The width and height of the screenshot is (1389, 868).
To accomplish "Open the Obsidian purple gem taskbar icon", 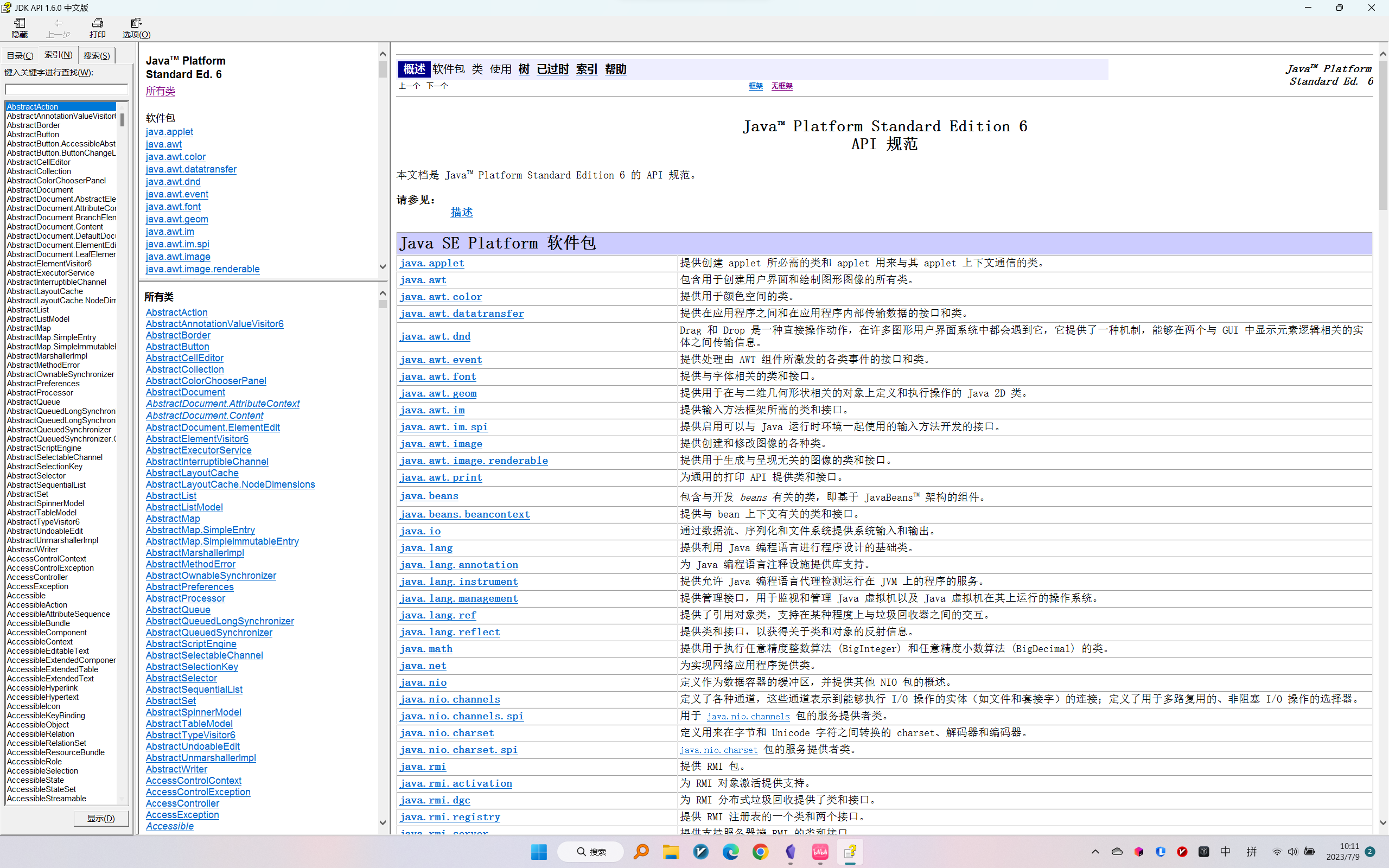I will 791,852.
